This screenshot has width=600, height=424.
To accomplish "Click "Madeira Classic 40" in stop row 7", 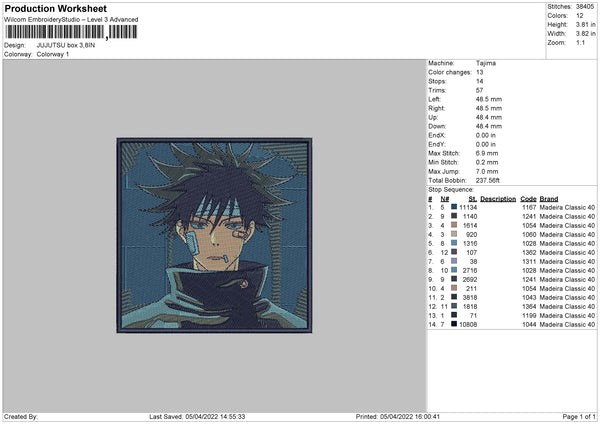I will [567, 262].
